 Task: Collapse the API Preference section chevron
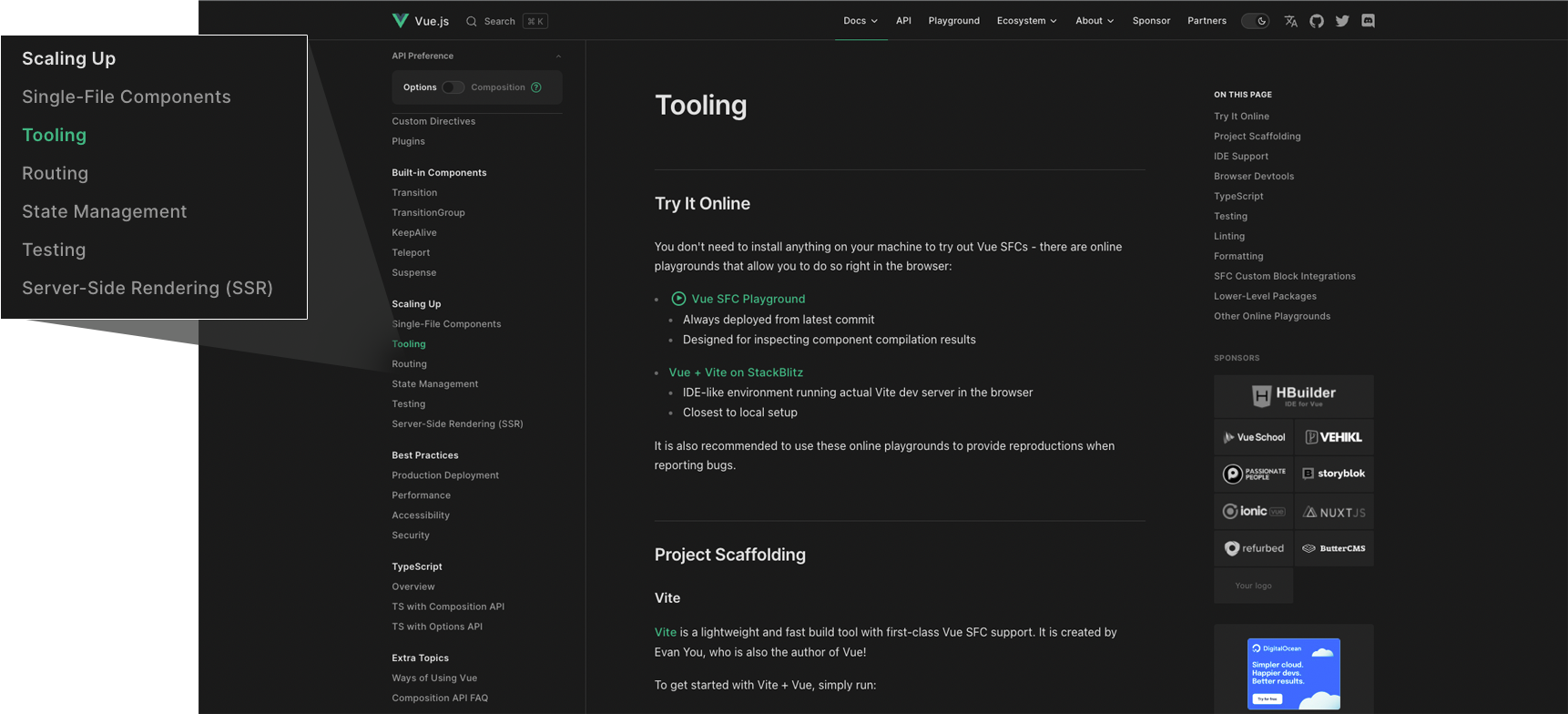[558, 56]
